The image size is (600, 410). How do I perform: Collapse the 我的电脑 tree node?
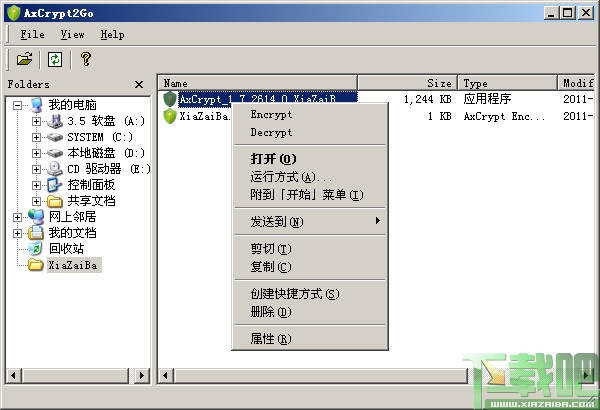tap(17, 105)
